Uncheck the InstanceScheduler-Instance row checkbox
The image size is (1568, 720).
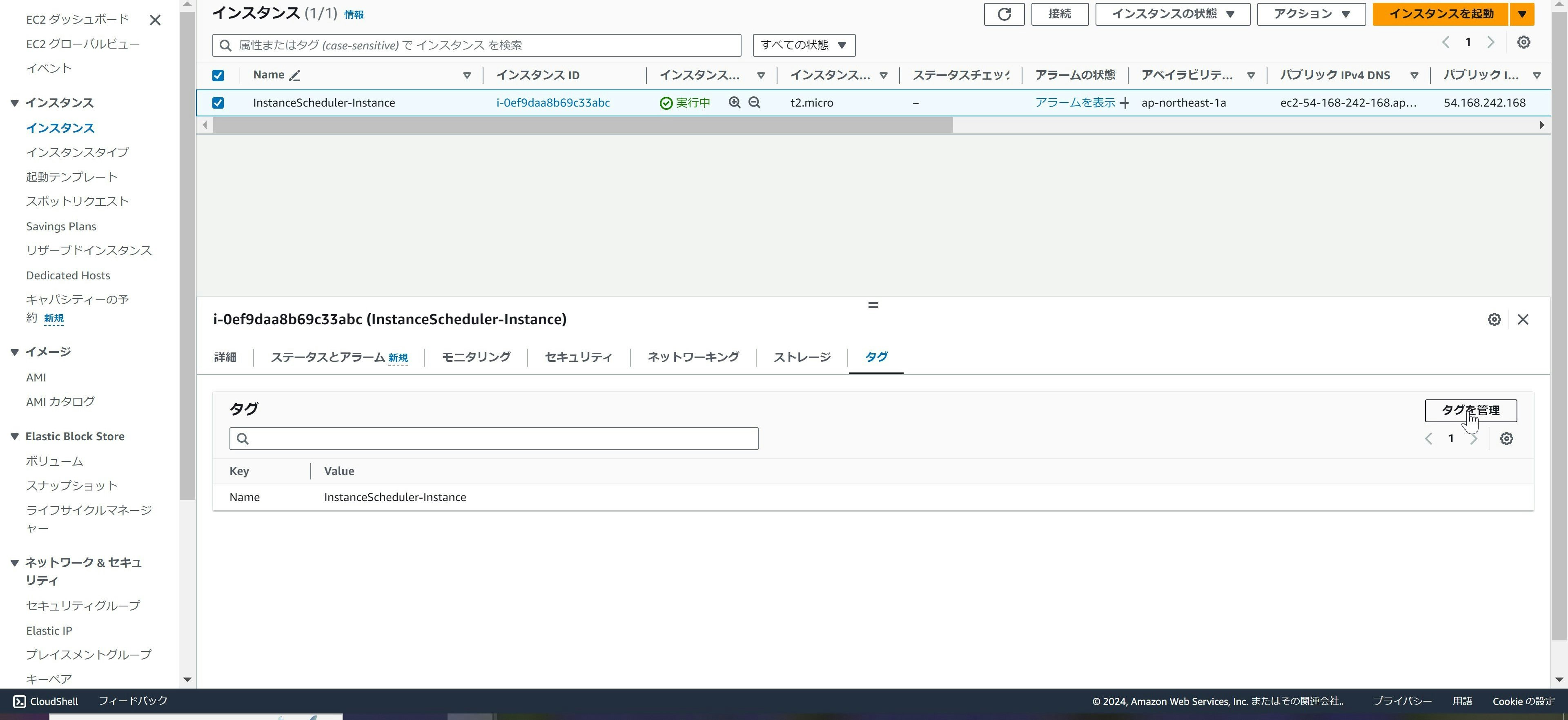coord(218,103)
